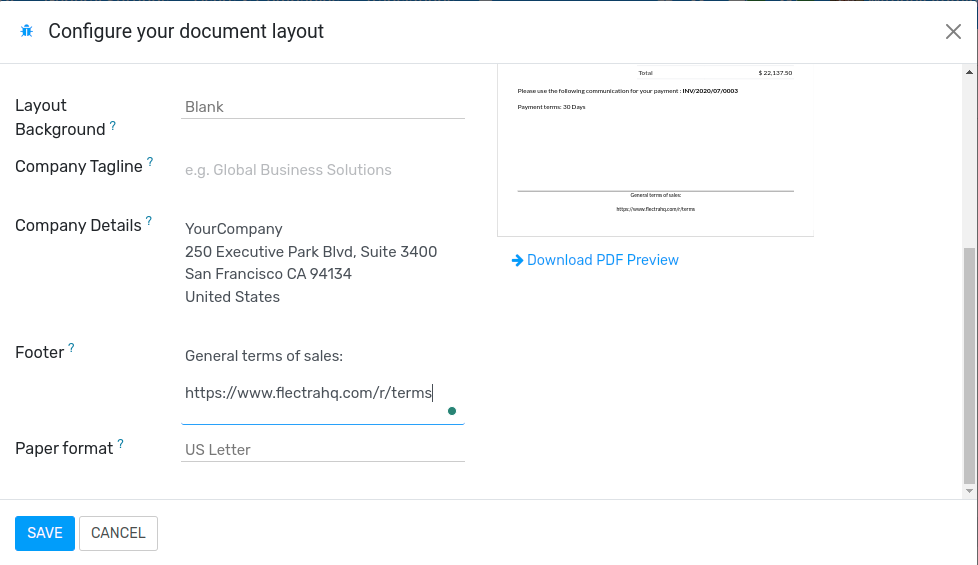Click the scrollbar down arrow
The width and height of the screenshot is (978, 565).
tap(969, 491)
